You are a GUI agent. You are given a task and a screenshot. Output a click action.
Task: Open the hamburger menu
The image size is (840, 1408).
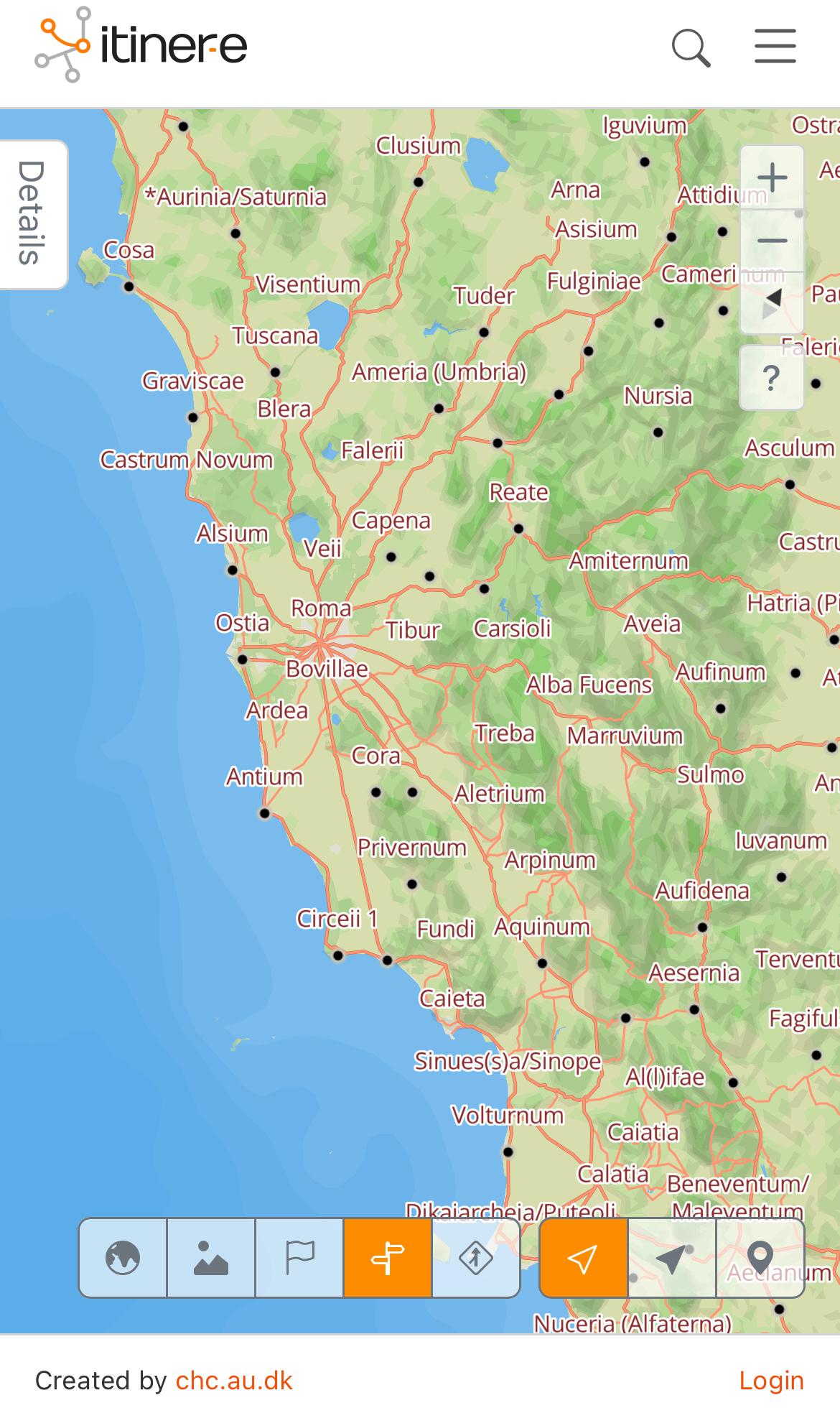[775, 47]
